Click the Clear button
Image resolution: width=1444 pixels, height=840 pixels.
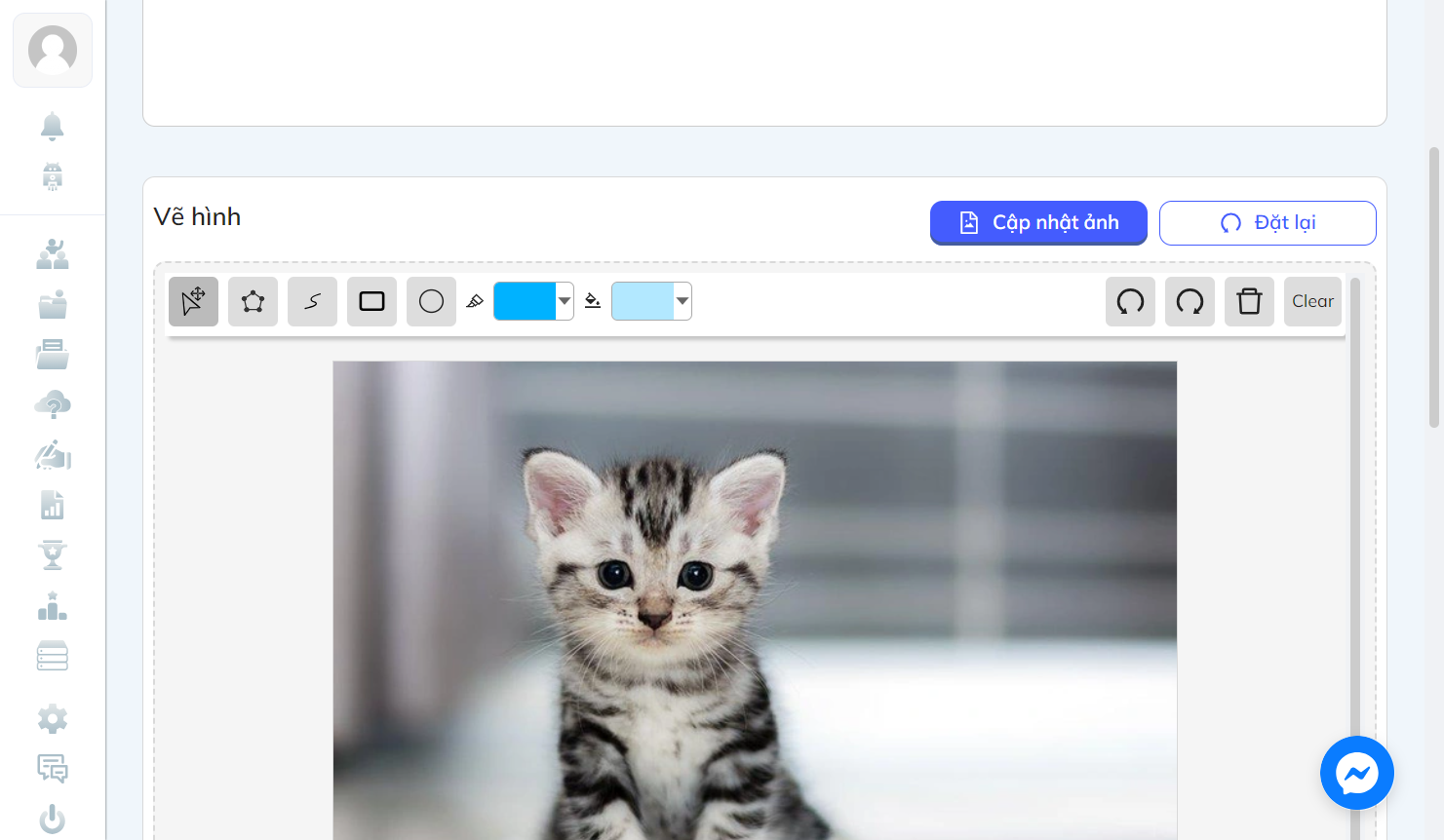coord(1312,301)
